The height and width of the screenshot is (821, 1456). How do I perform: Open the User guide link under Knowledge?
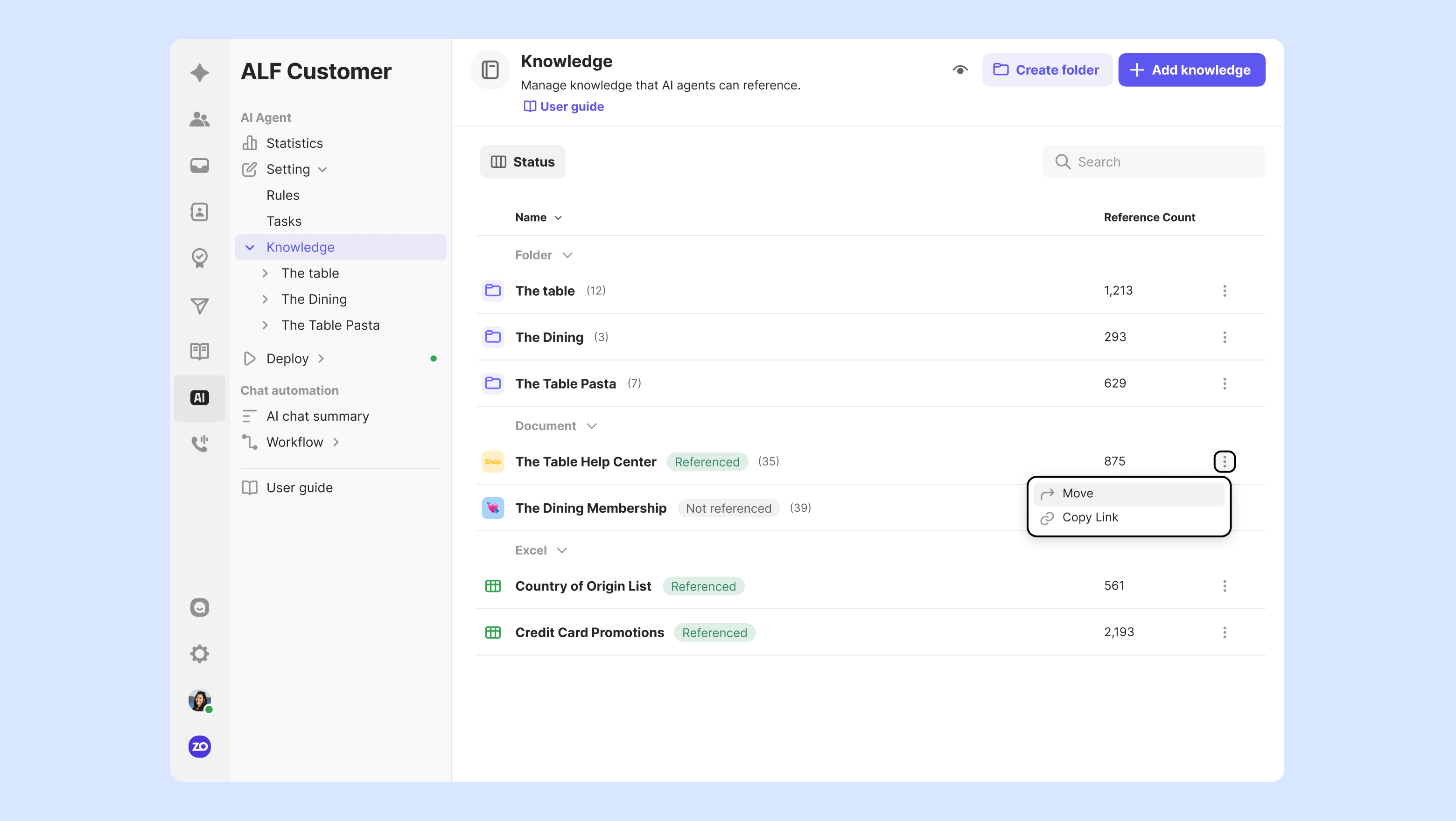[564, 107]
